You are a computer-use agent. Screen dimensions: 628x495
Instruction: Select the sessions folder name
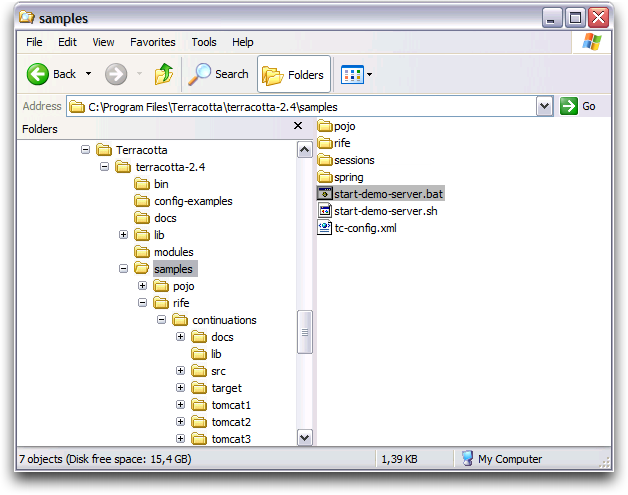pos(354,160)
